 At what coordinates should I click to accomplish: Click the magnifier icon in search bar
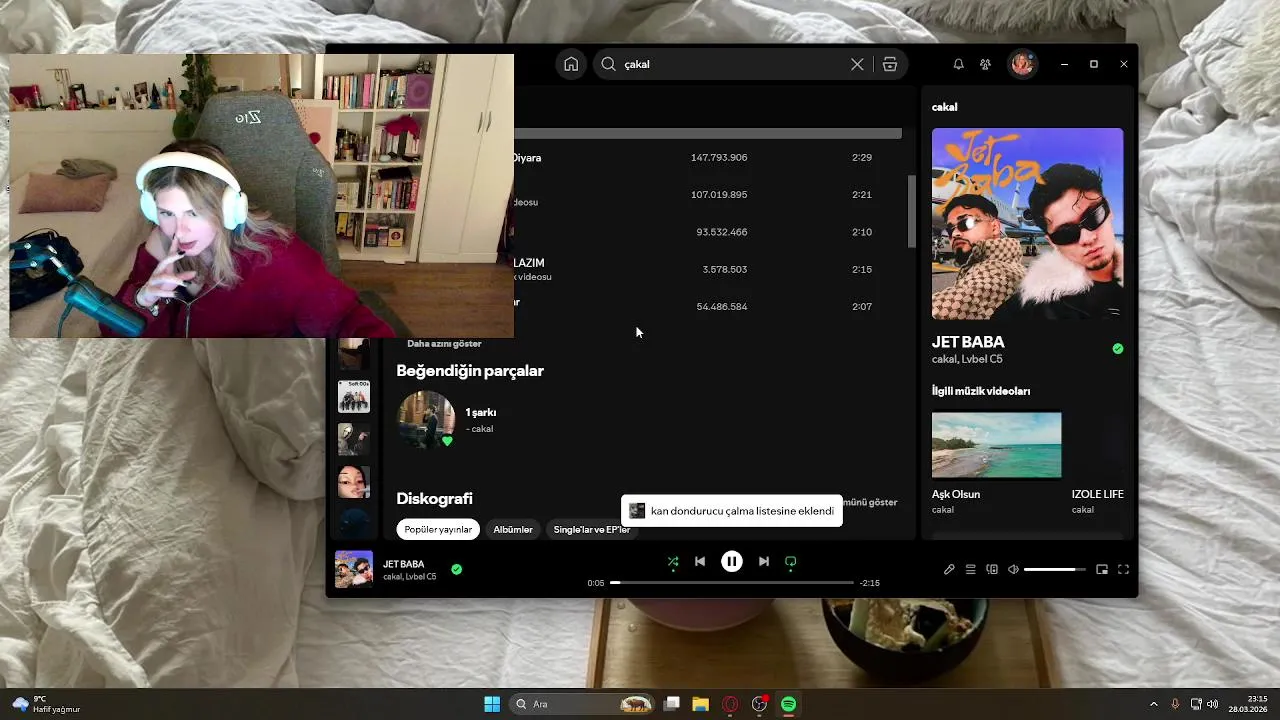tap(608, 64)
